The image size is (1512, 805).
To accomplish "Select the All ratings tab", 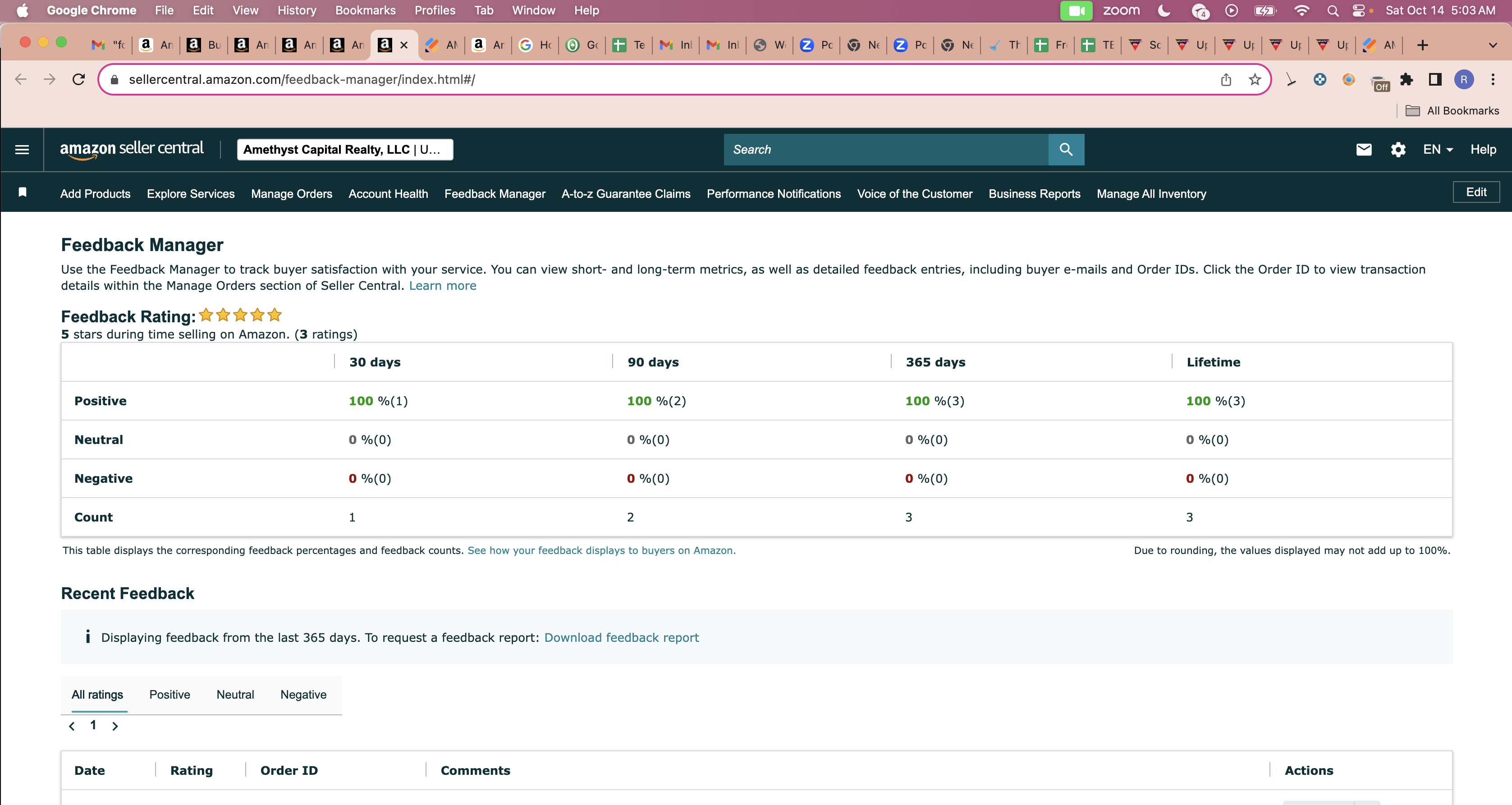I will coord(97,695).
